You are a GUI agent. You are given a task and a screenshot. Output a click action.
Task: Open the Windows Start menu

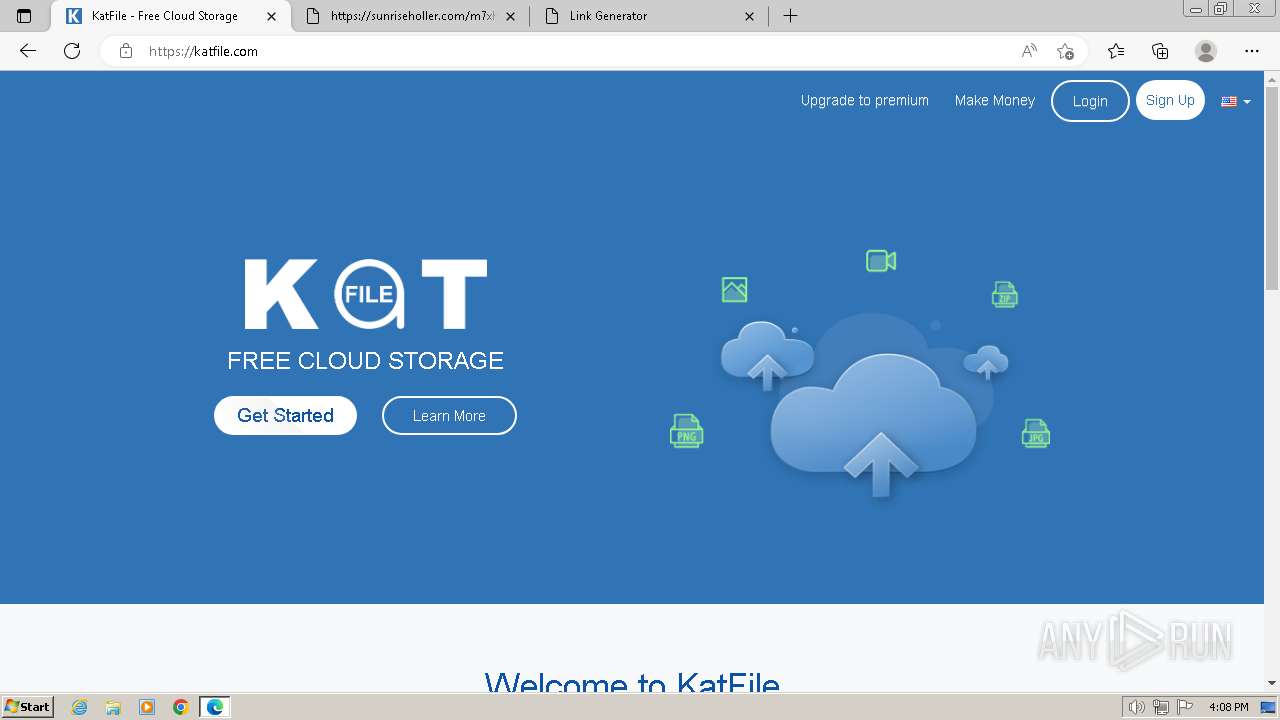pos(27,707)
